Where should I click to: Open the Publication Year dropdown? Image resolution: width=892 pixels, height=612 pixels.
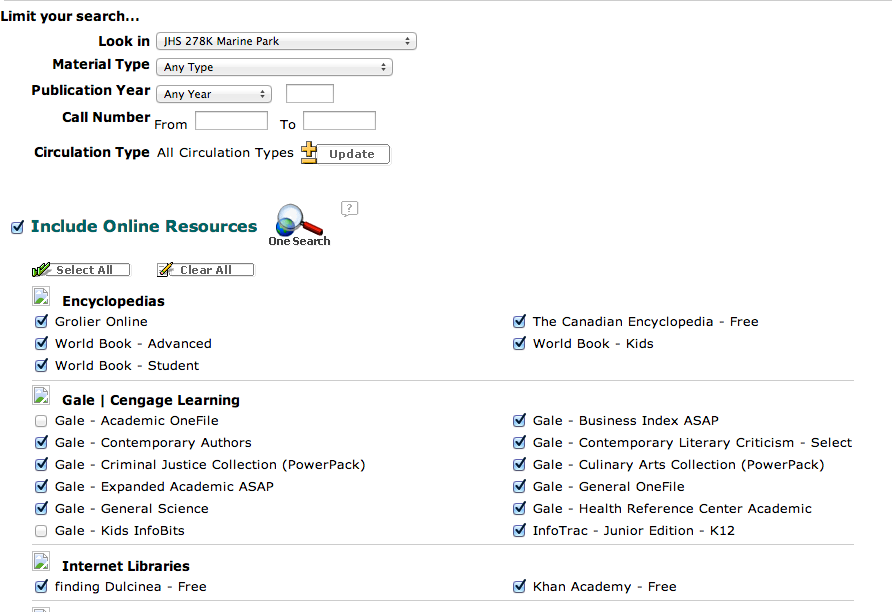pyautogui.click(x=214, y=94)
